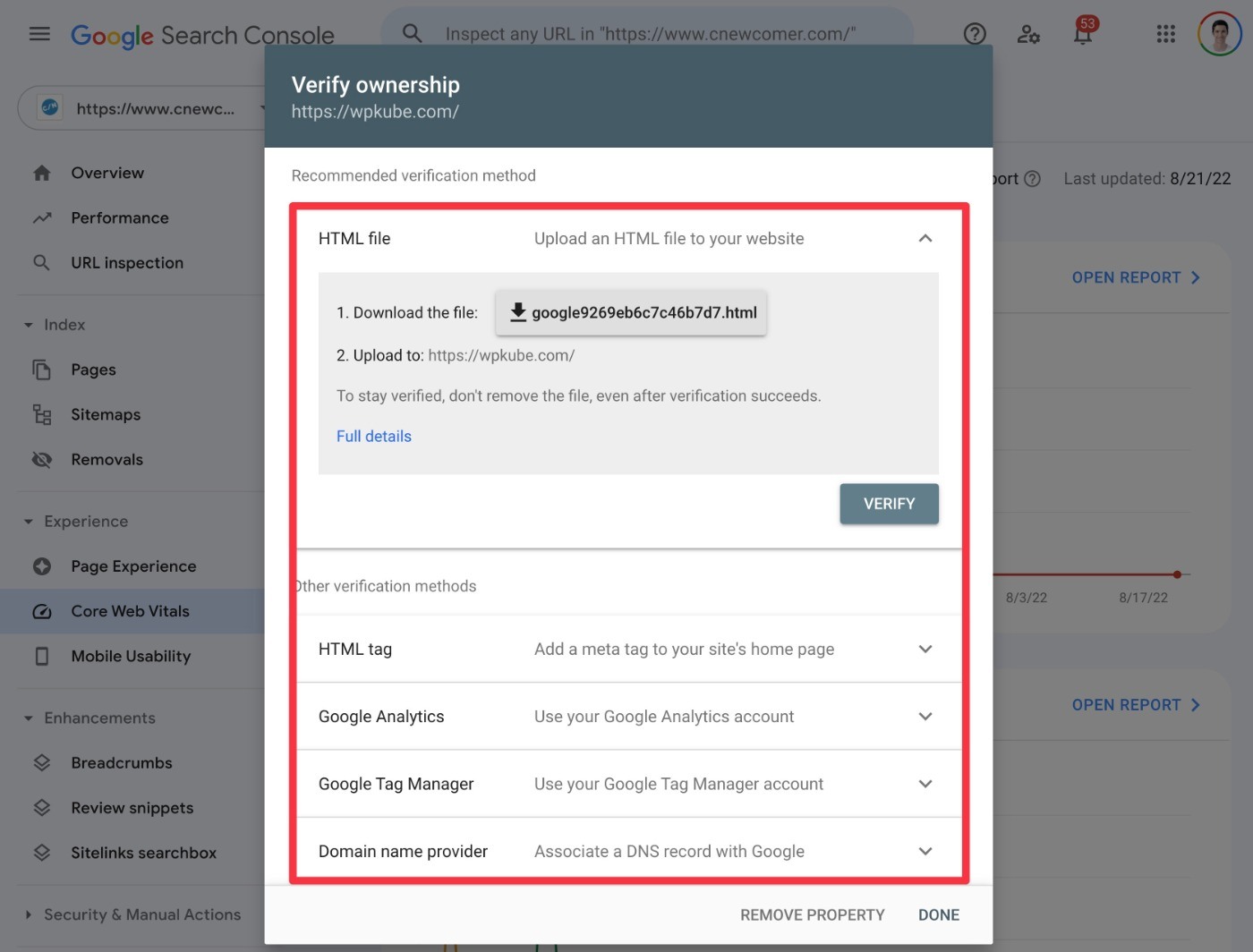
Task: Open the property selector dropdown
Action: tap(143, 108)
